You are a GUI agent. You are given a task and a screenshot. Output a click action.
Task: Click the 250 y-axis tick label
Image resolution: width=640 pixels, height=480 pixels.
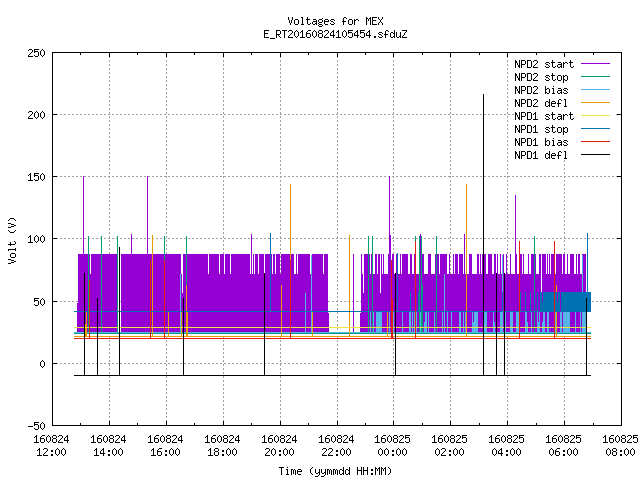click(x=36, y=53)
